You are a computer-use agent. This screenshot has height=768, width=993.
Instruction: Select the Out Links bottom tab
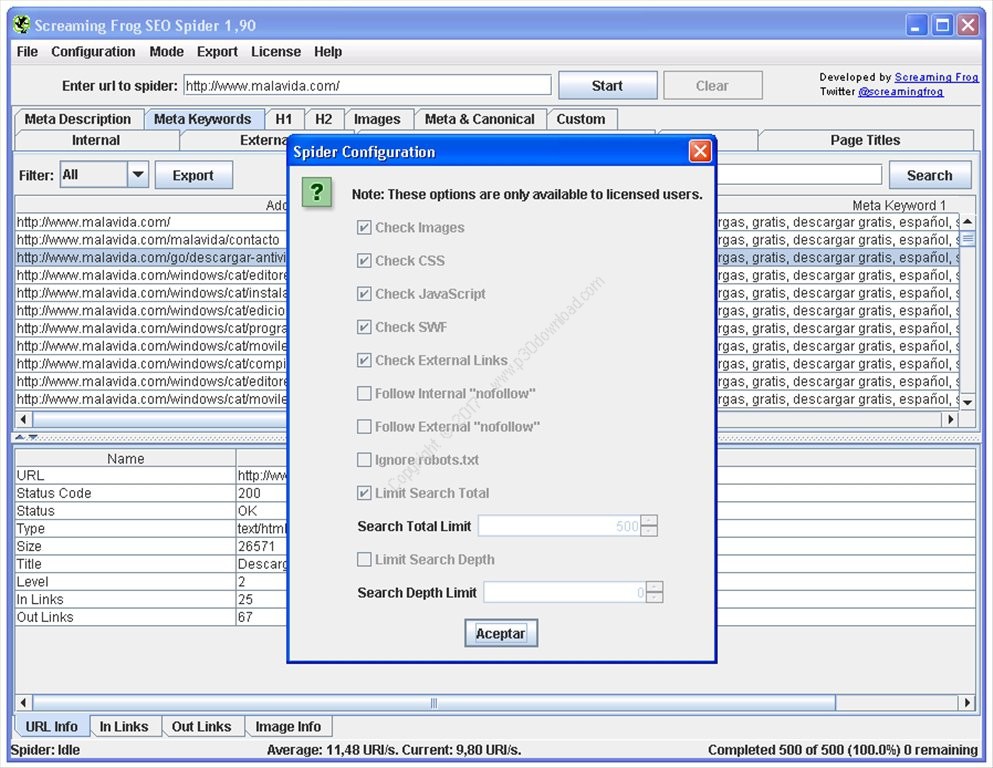tap(201, 726)
